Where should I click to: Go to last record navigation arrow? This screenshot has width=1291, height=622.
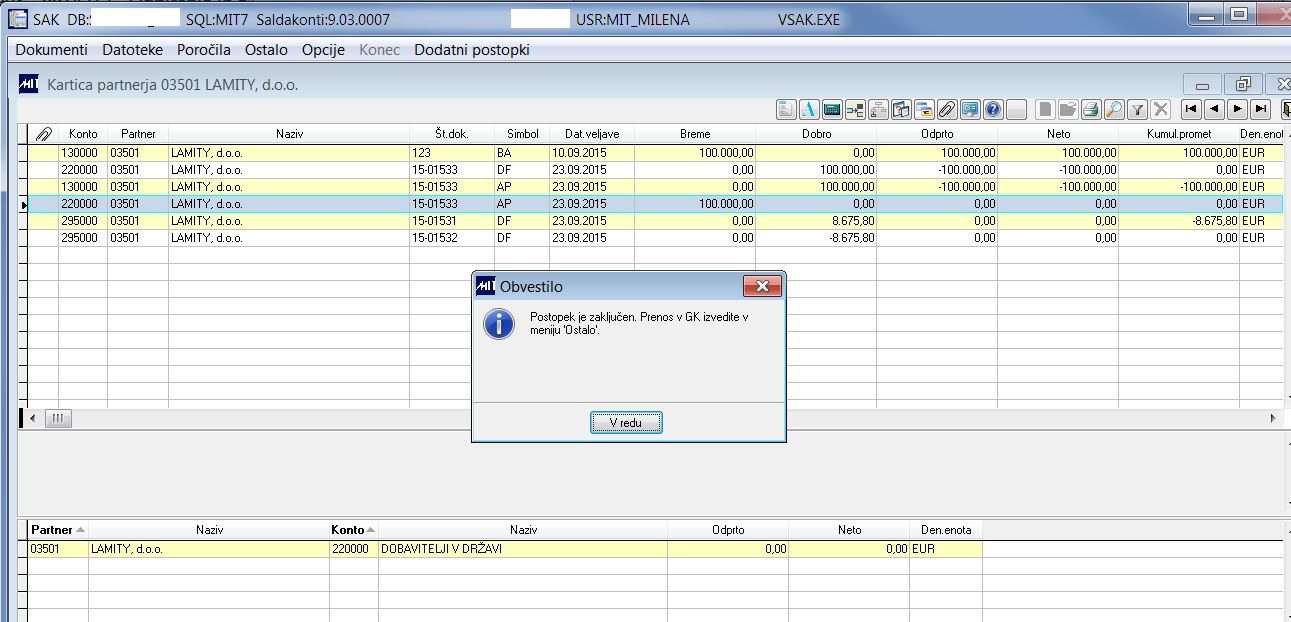tap(1261, 109)
